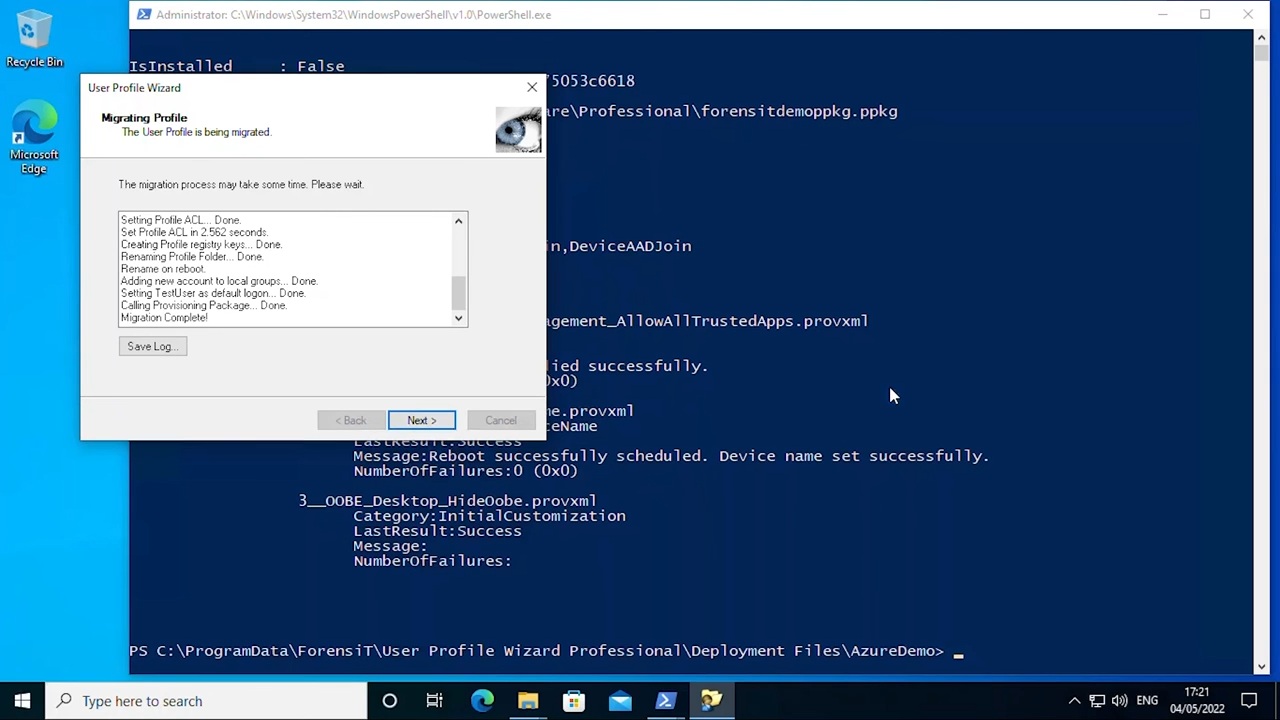Select 'Adding new account to local groups' line

219,281
